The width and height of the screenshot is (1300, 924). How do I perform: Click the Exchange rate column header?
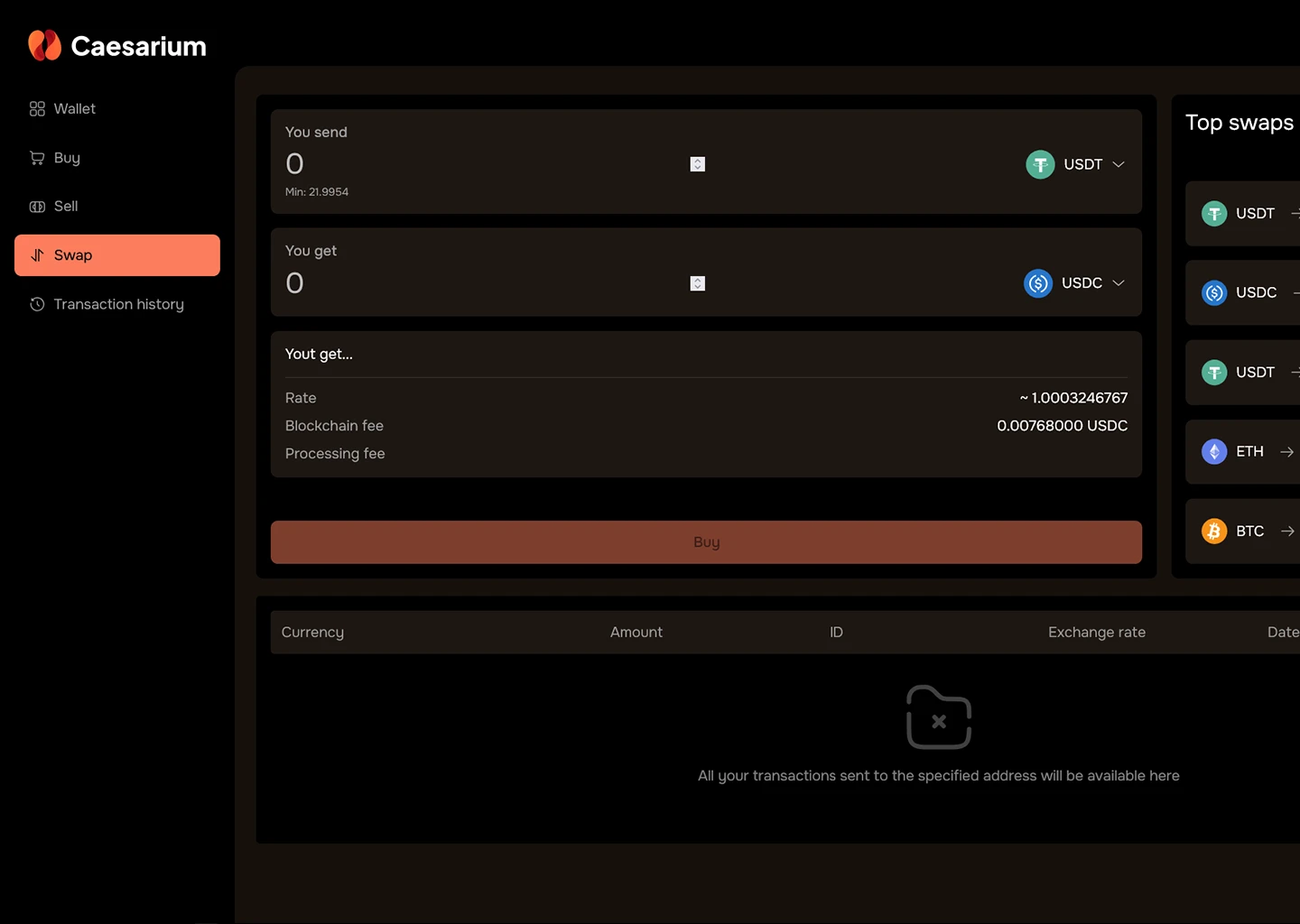tap(1096, 633)
